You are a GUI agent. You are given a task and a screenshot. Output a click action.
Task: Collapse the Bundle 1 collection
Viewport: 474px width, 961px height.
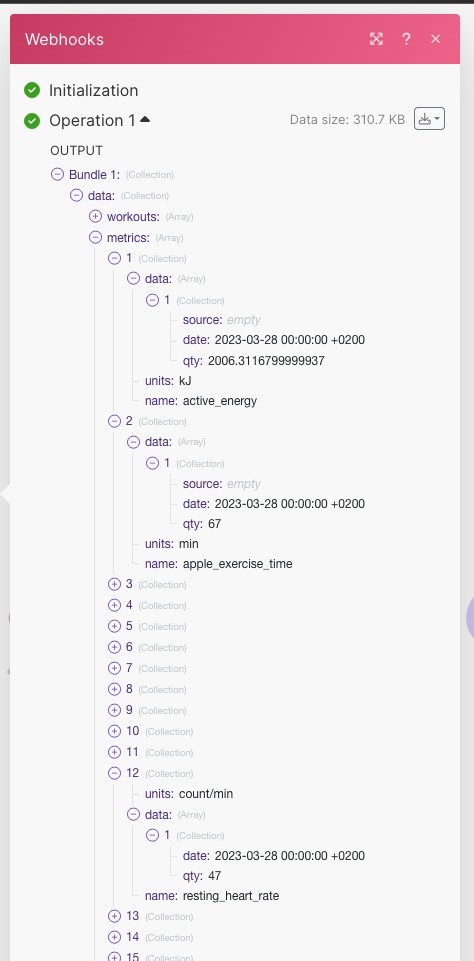(57, 175)
